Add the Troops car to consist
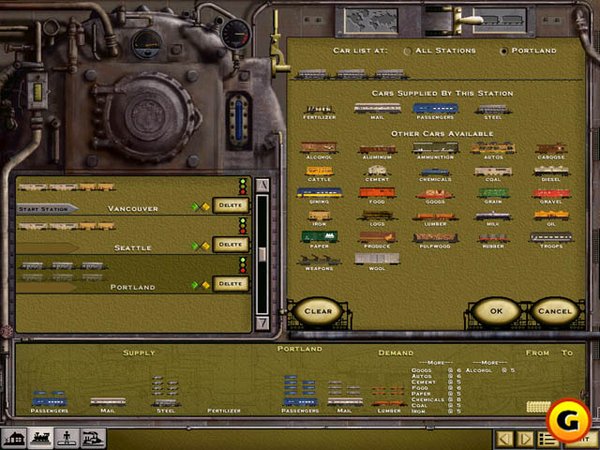 549,239
